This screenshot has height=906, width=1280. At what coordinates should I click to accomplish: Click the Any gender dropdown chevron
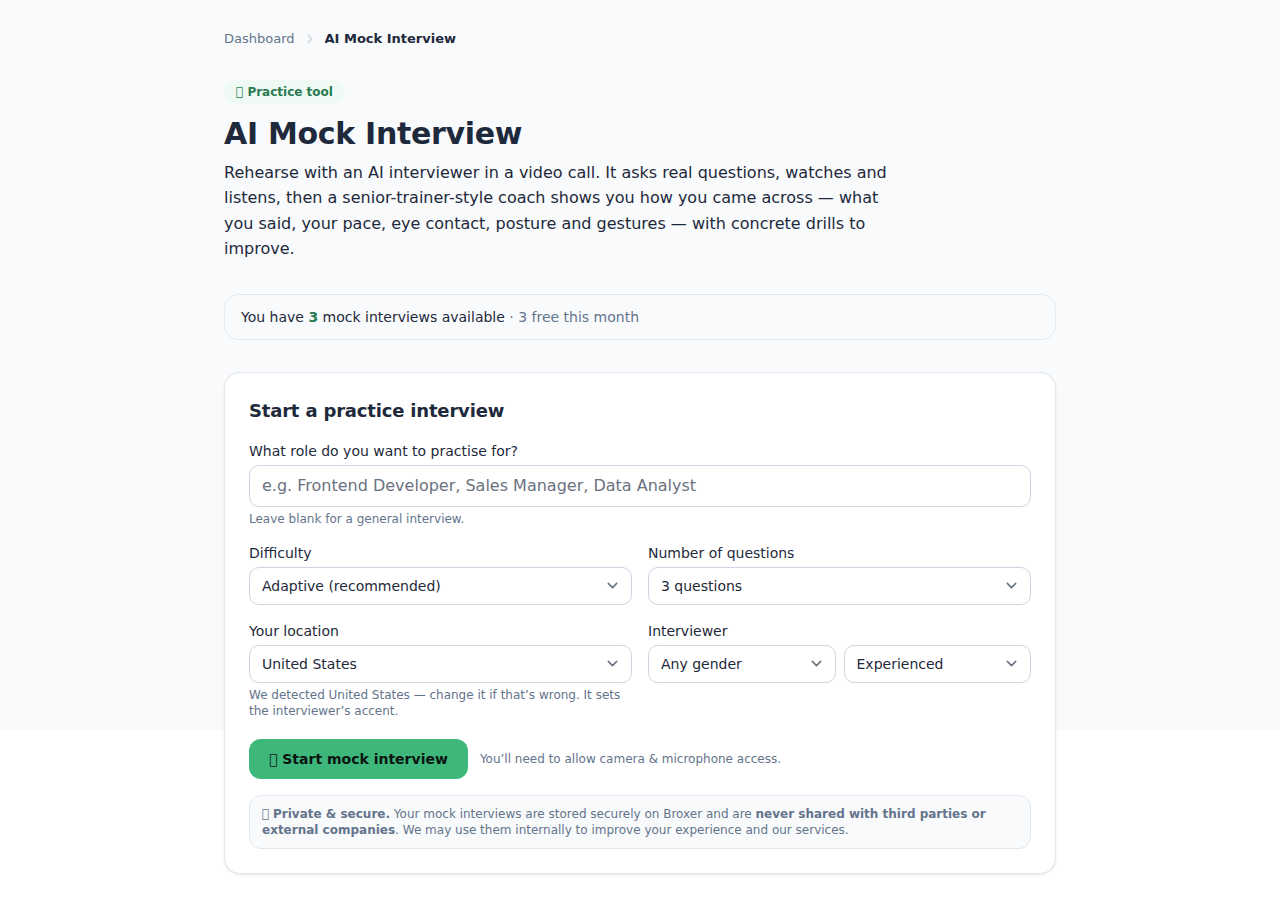[817, 664]
